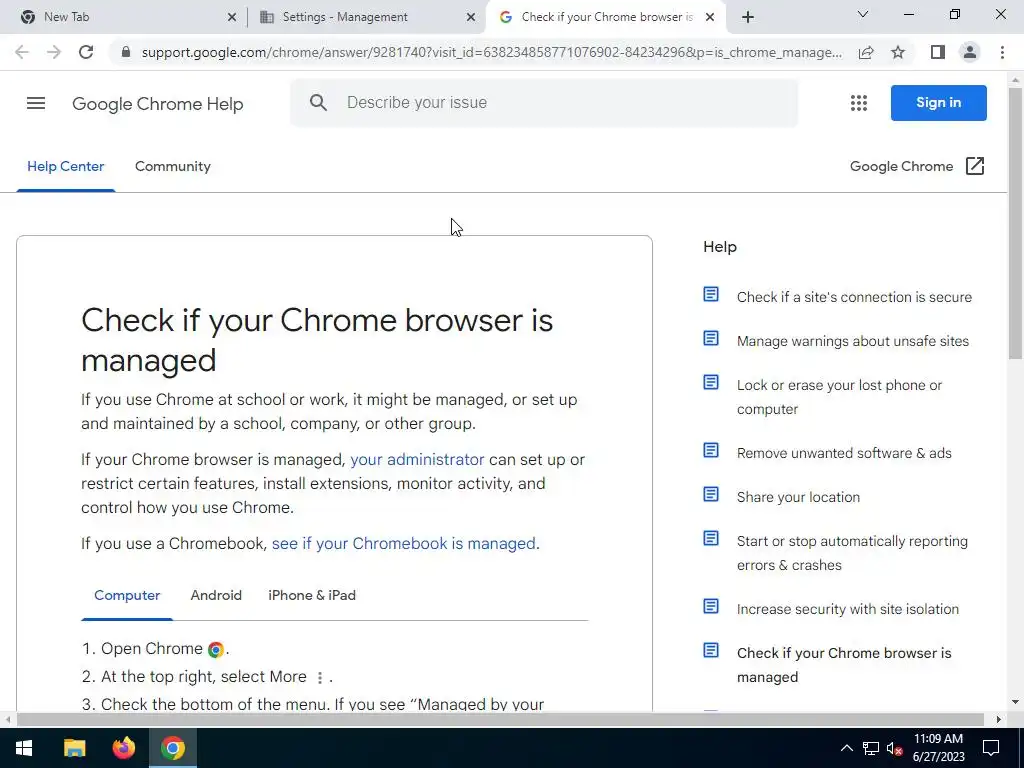Open Windows Start menu
Image resolution: width=1024 pixels, height=768 pixels.
click(24, 748)
